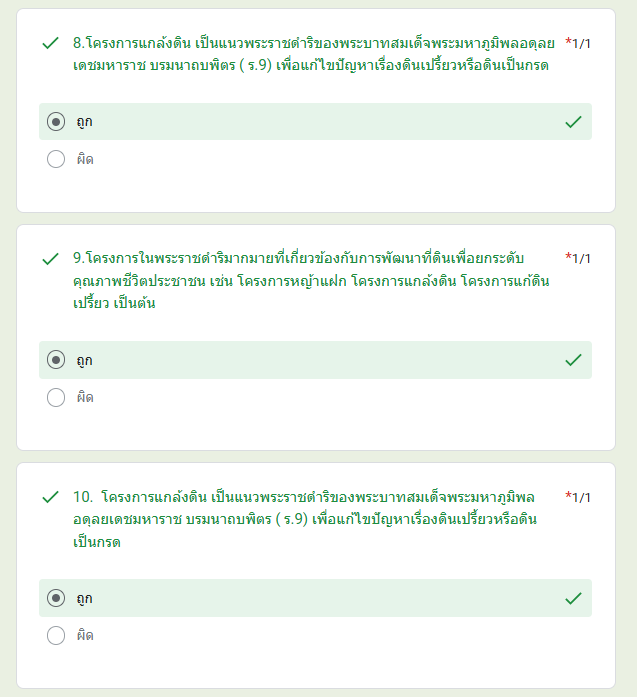The width and height of the screenshot is (637, 697).
Task: Click the question 9 title about โครงการหญ้าแฝก
Action: tap(311, 281)
